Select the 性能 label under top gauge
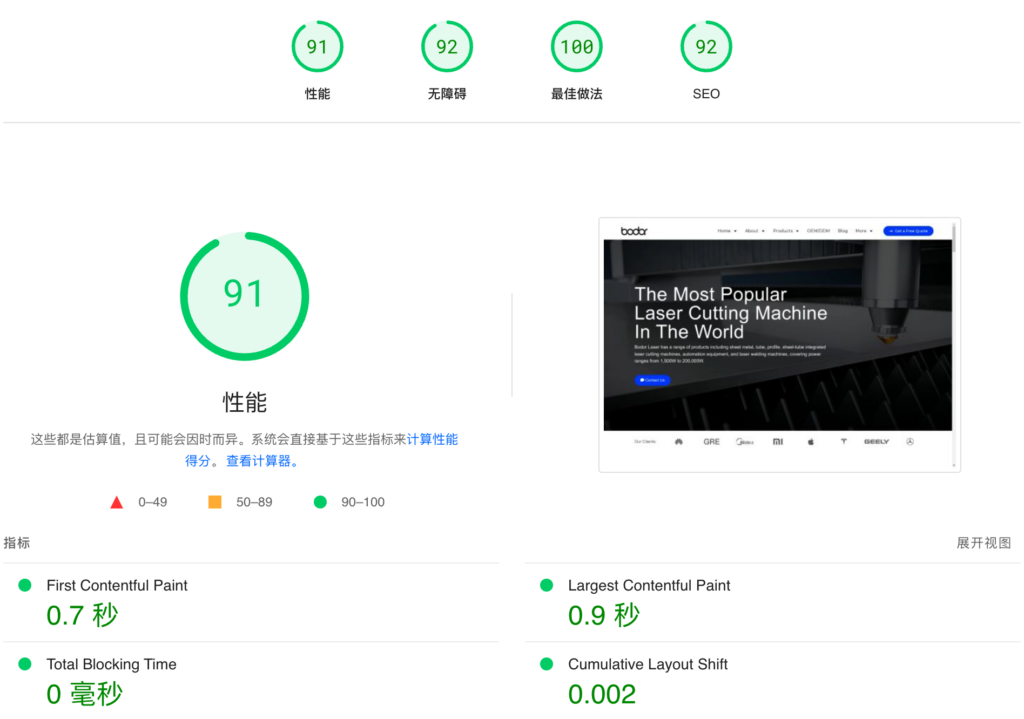The height and width of the screenshot is (719, 1024). tap(317, 94)
